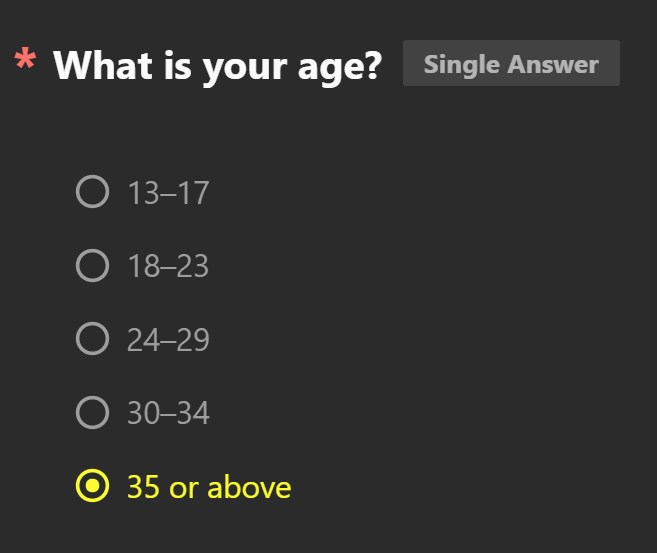The image size is (657, 553).
Task: Click the selected 35 or above radio circle
Action: click(x=92, y=486)
